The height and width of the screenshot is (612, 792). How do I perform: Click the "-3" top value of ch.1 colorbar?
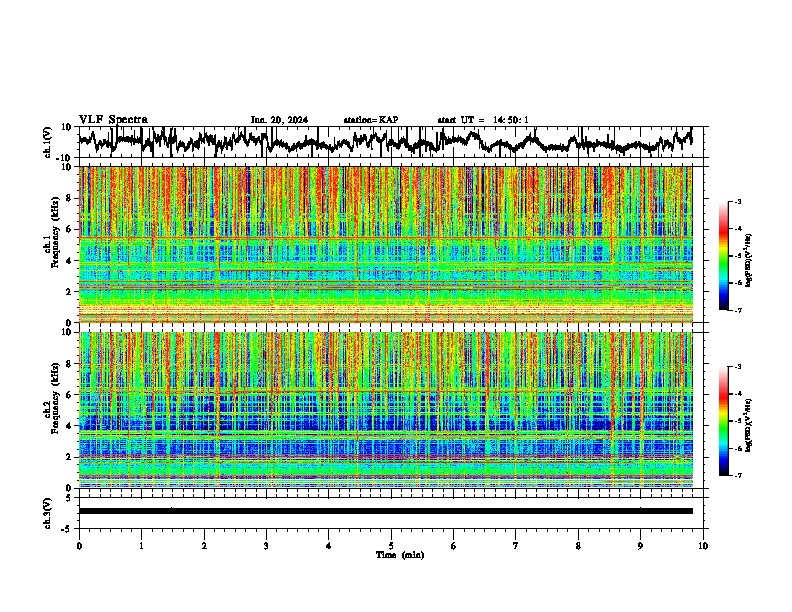[x=737, y=201]
